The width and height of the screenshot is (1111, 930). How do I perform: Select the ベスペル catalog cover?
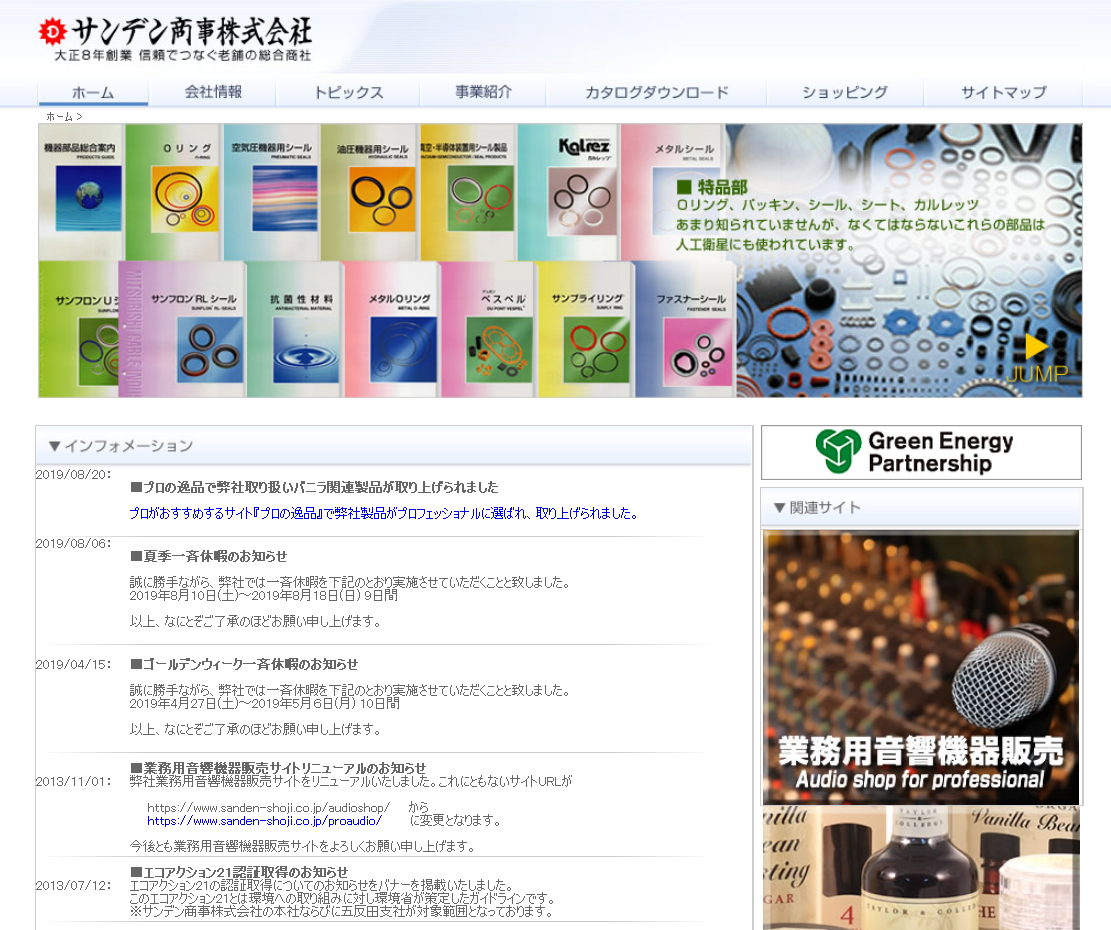pos(490,330)
